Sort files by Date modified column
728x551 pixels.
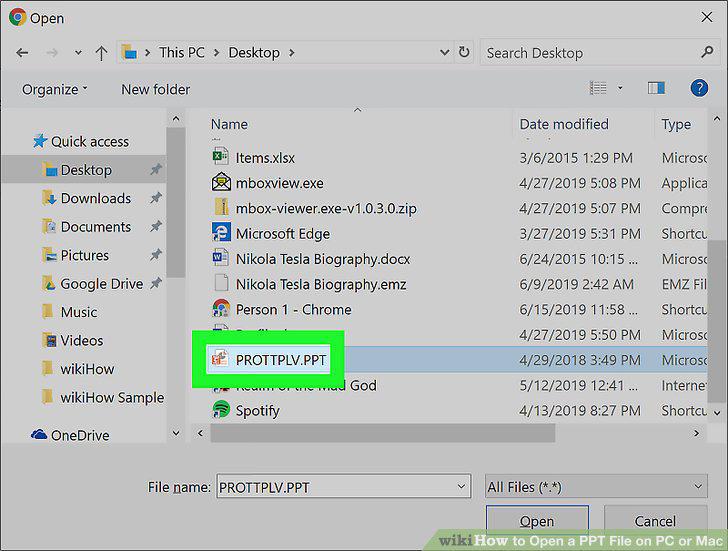[564, 124]
